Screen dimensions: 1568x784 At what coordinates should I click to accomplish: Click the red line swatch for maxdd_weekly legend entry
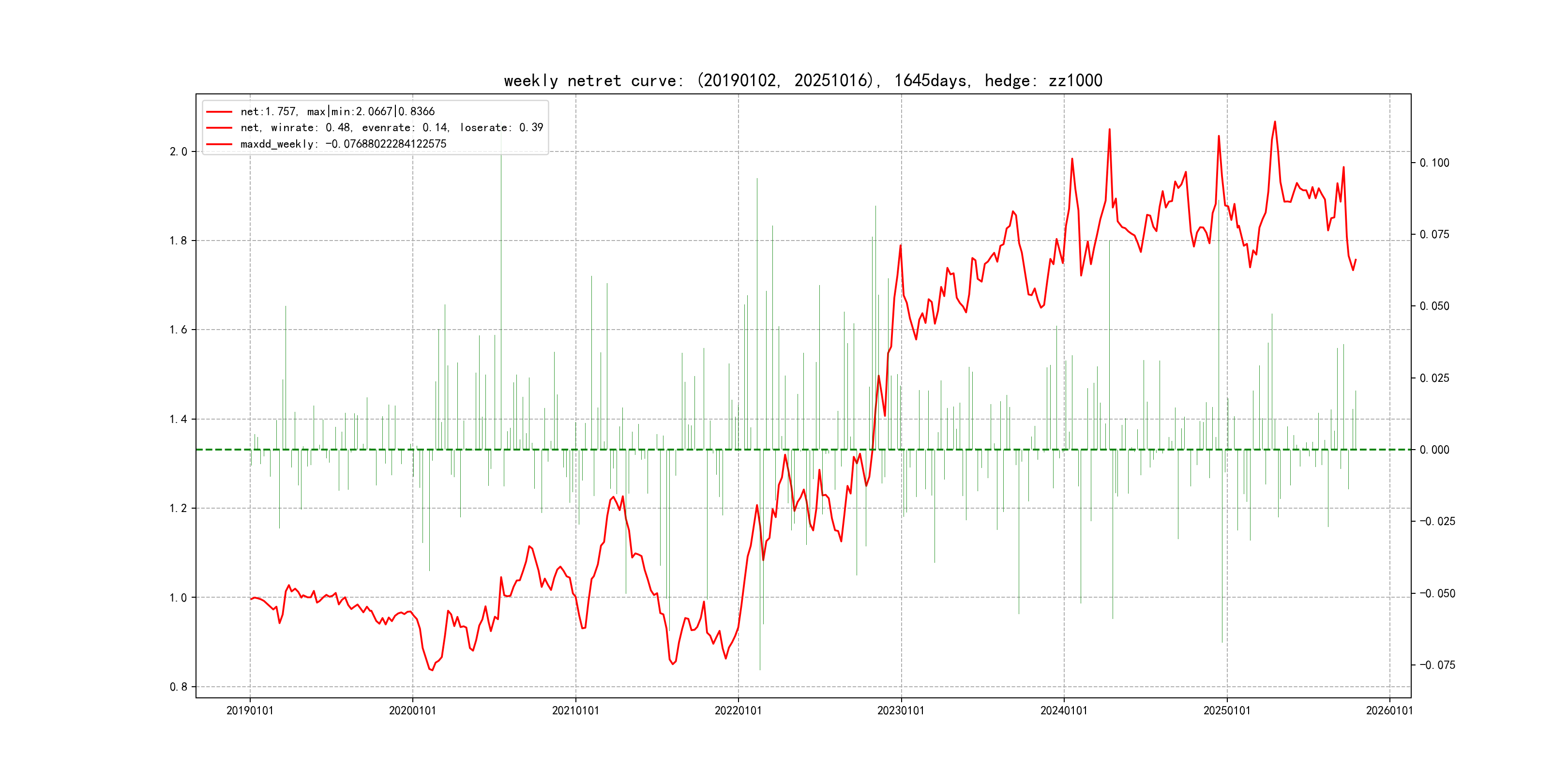219,144
